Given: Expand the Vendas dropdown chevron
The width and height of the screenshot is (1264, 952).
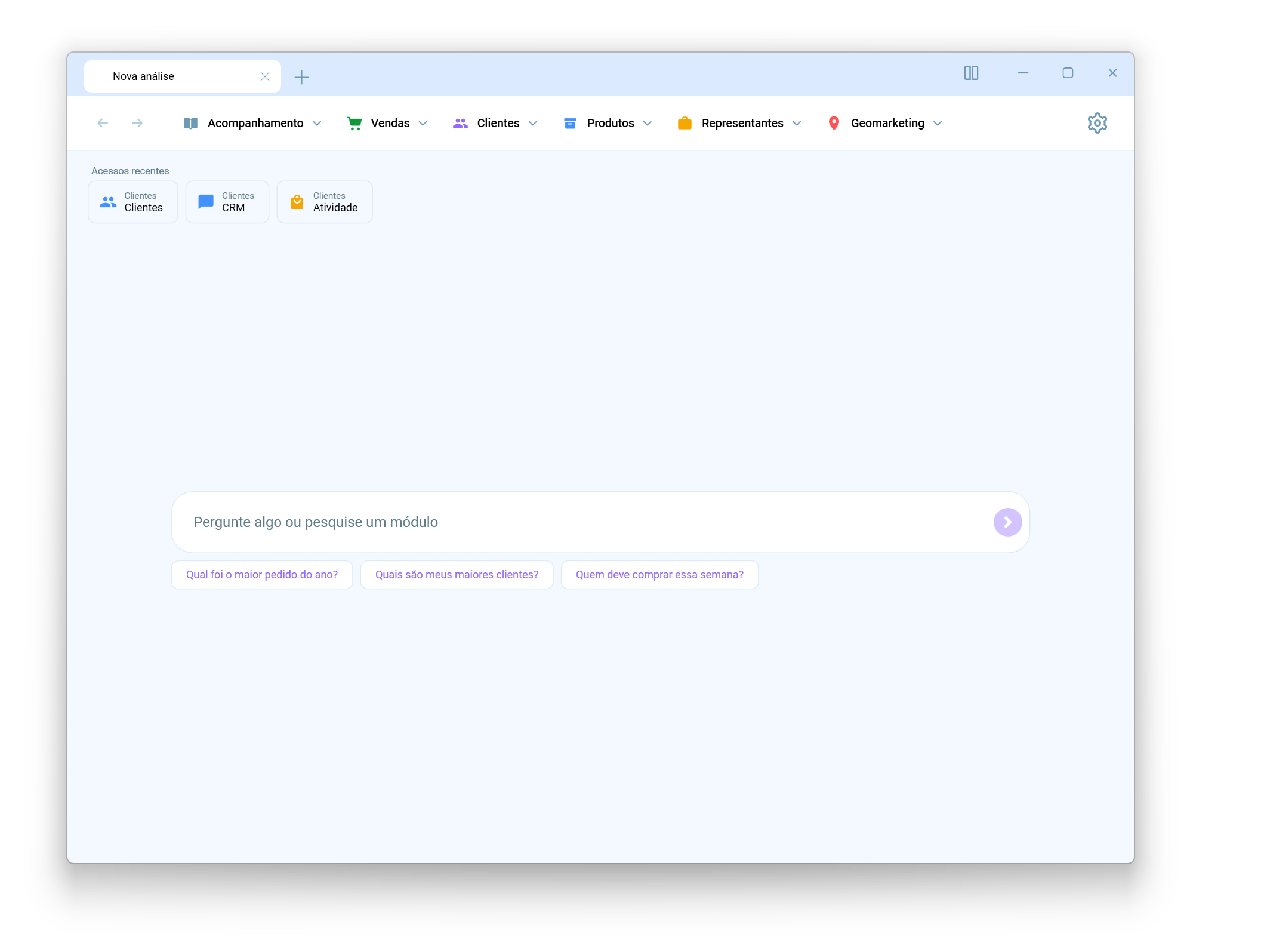Looking at the screenshot, I should 423,124.
